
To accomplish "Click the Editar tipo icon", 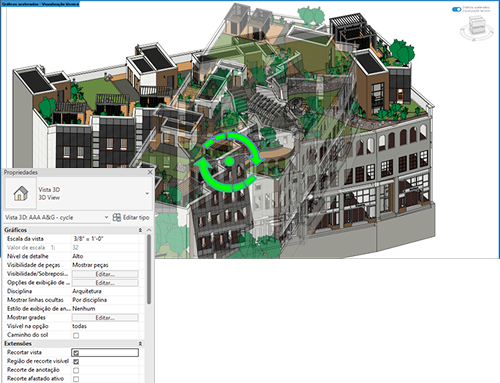I will pos(117,217).
